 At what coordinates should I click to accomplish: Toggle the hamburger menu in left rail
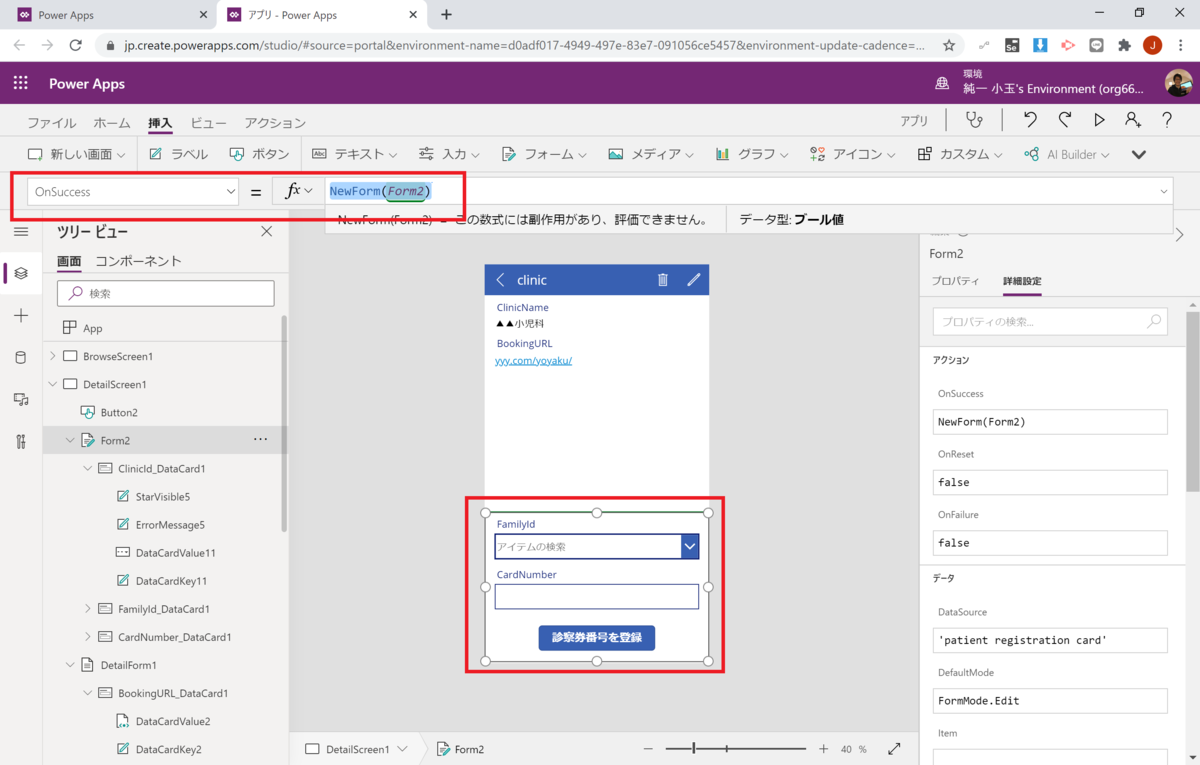(21, 232)
